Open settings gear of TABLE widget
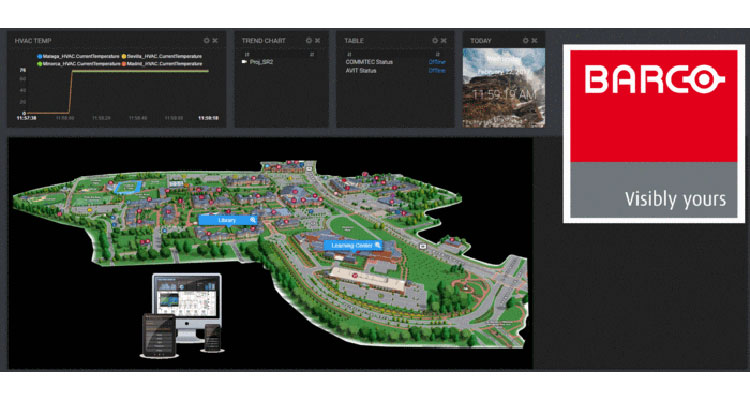This screenshot has height=400, width=750. coord(435,41)
